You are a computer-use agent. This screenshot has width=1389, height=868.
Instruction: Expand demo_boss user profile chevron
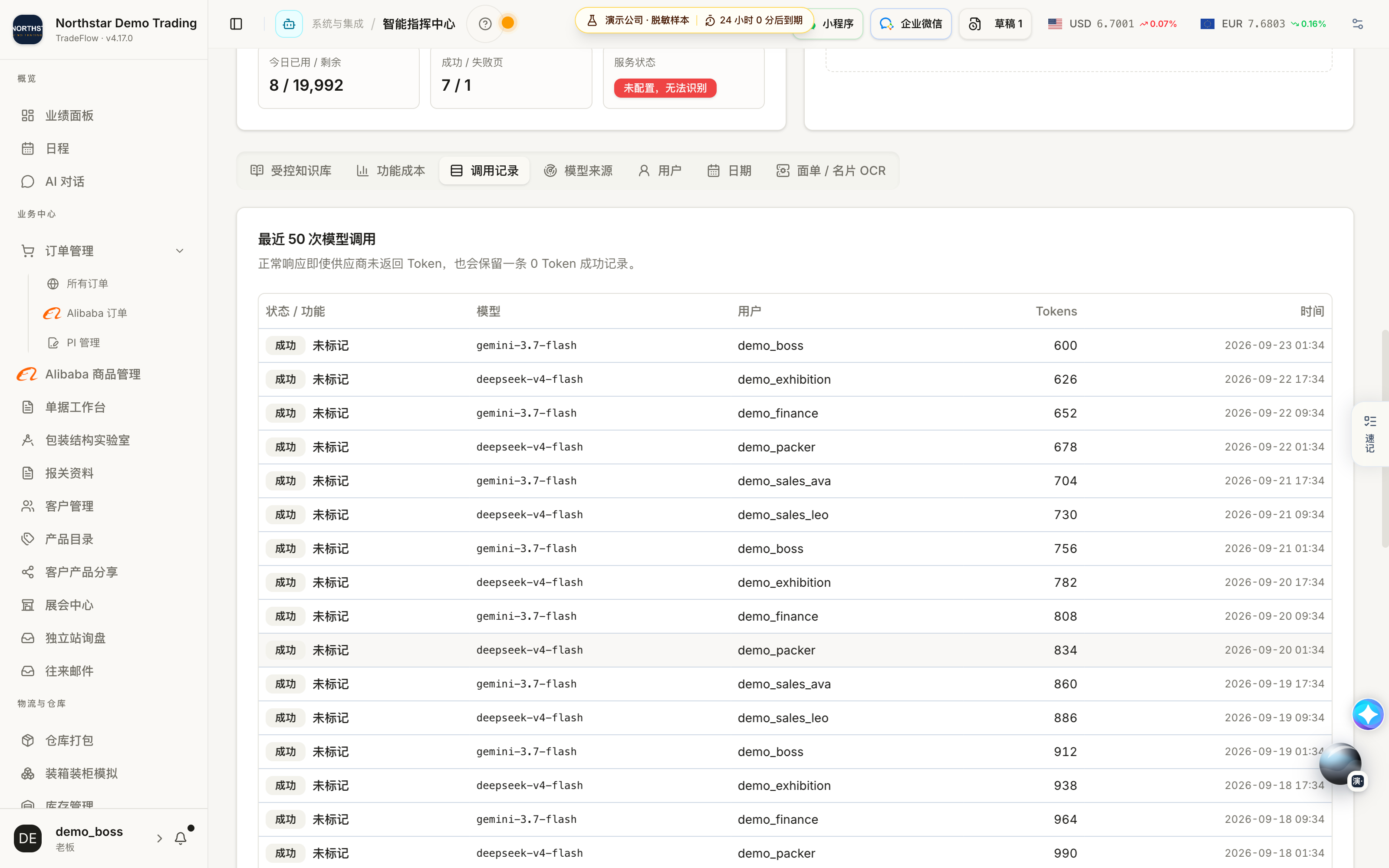pyautogui.click(x=160, y=838)
